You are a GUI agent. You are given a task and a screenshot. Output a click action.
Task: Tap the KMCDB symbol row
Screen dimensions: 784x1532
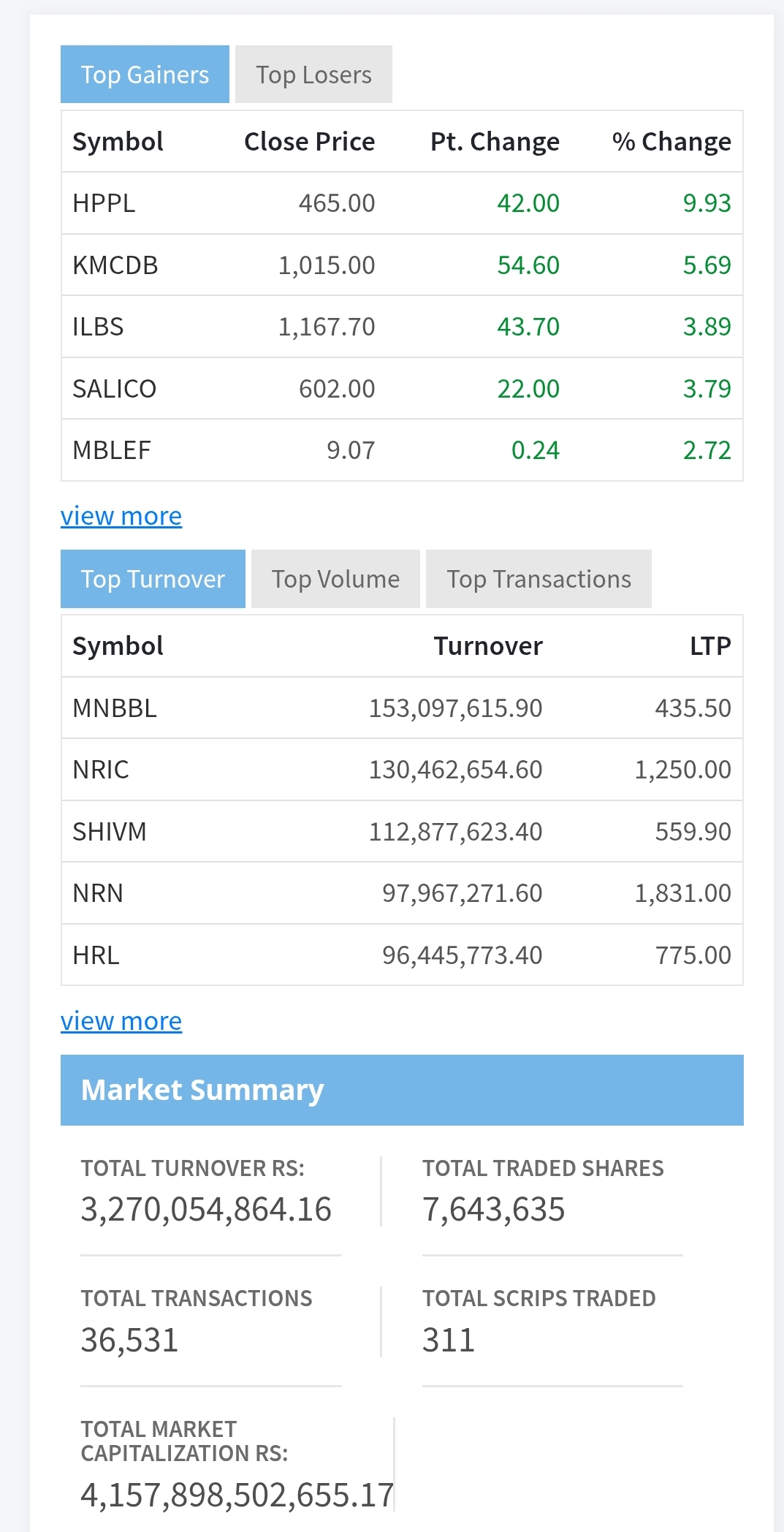click(115, 265)
